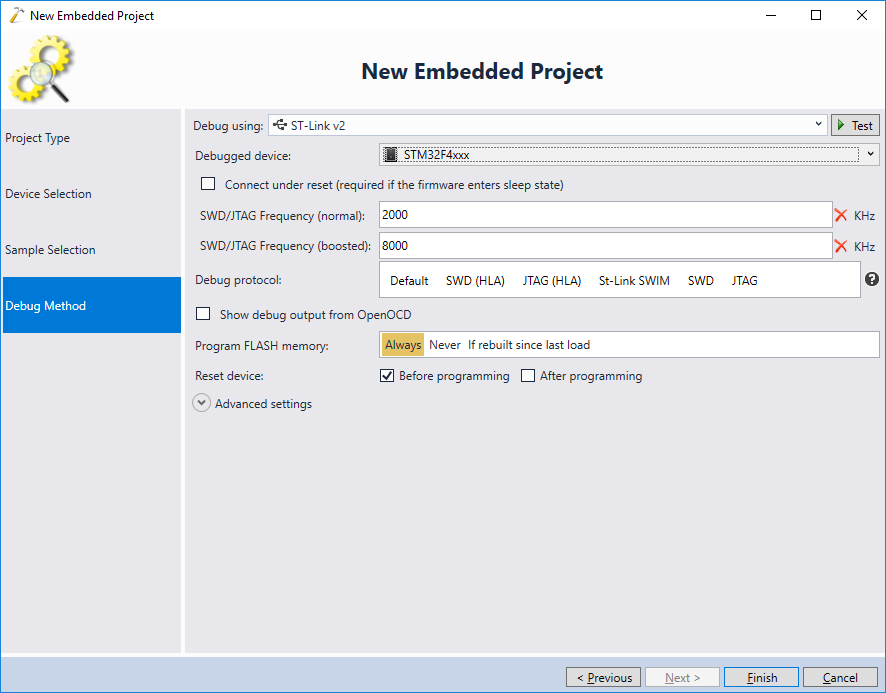Open the Debugged device STM32F4xxx dropdown

pos(629,154)
